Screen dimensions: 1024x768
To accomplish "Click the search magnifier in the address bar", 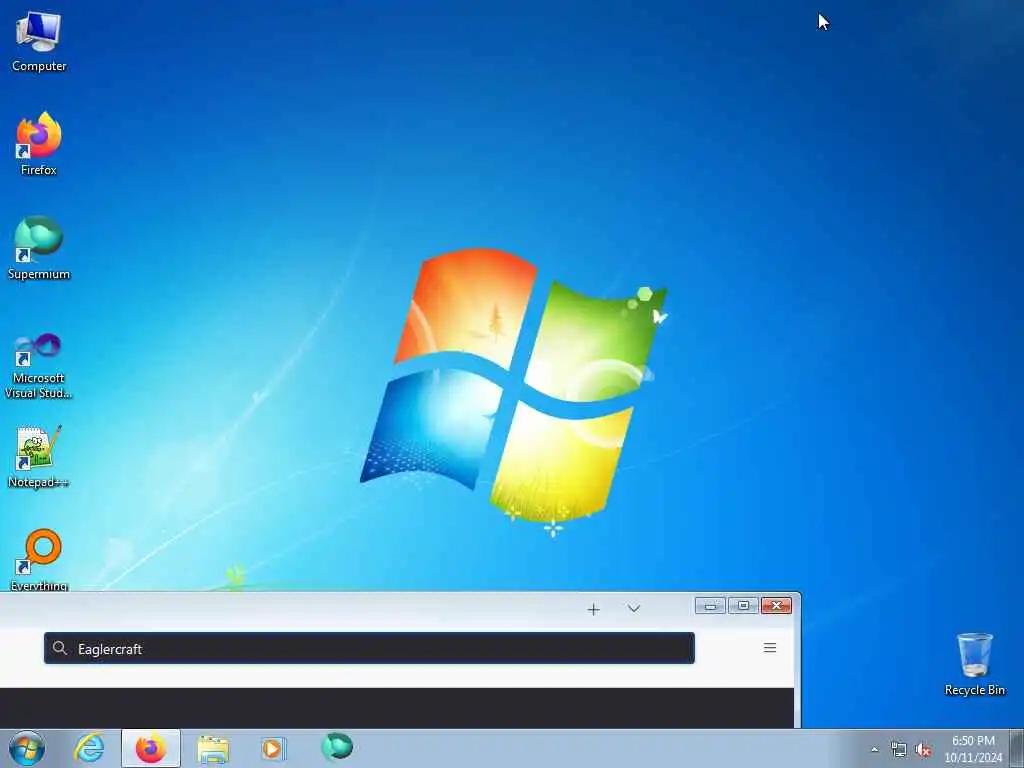I will [x=59, y=648].
